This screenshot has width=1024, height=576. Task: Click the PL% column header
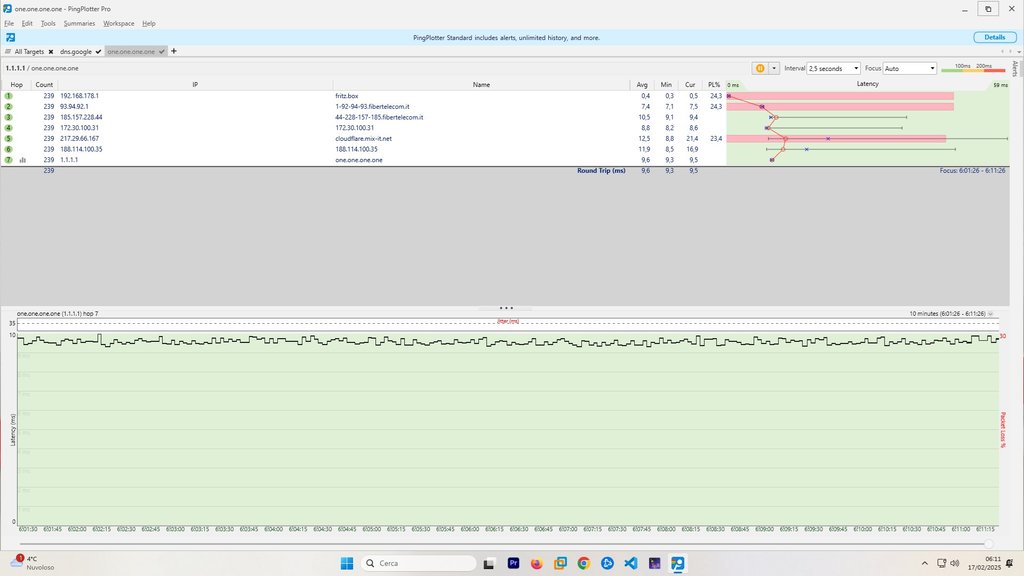[714, 85]
